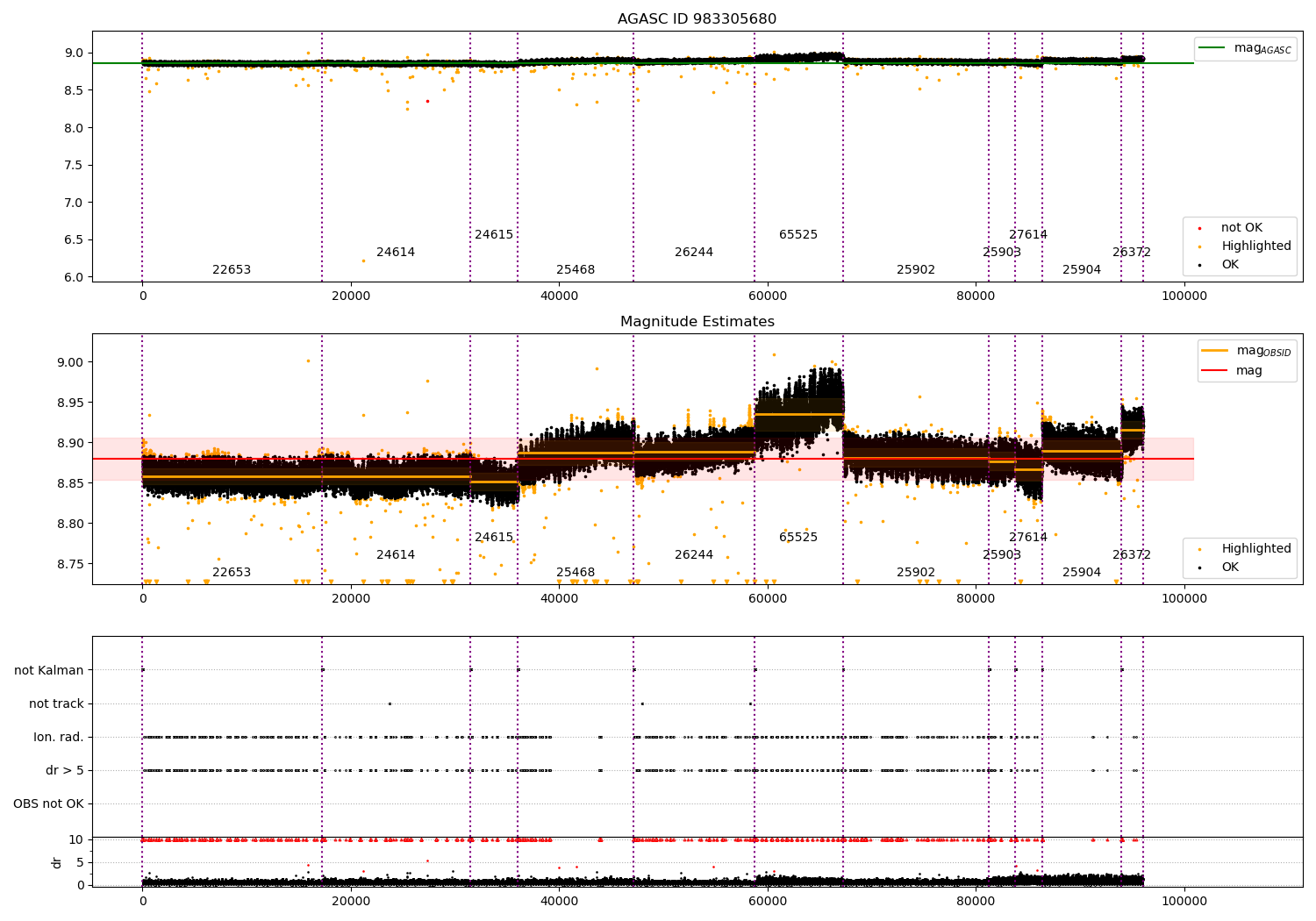Click the 7.5 y-axis tick label
Image resolution: width=1316 pixels, height=921 pixels.
[75, 165]
